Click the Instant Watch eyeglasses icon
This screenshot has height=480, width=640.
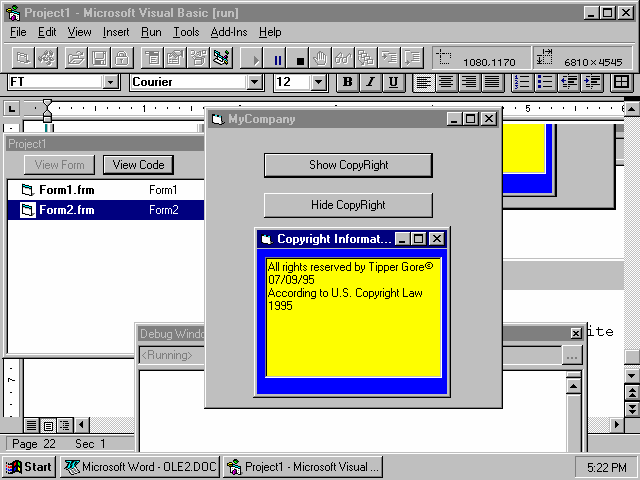pos(343,59)
